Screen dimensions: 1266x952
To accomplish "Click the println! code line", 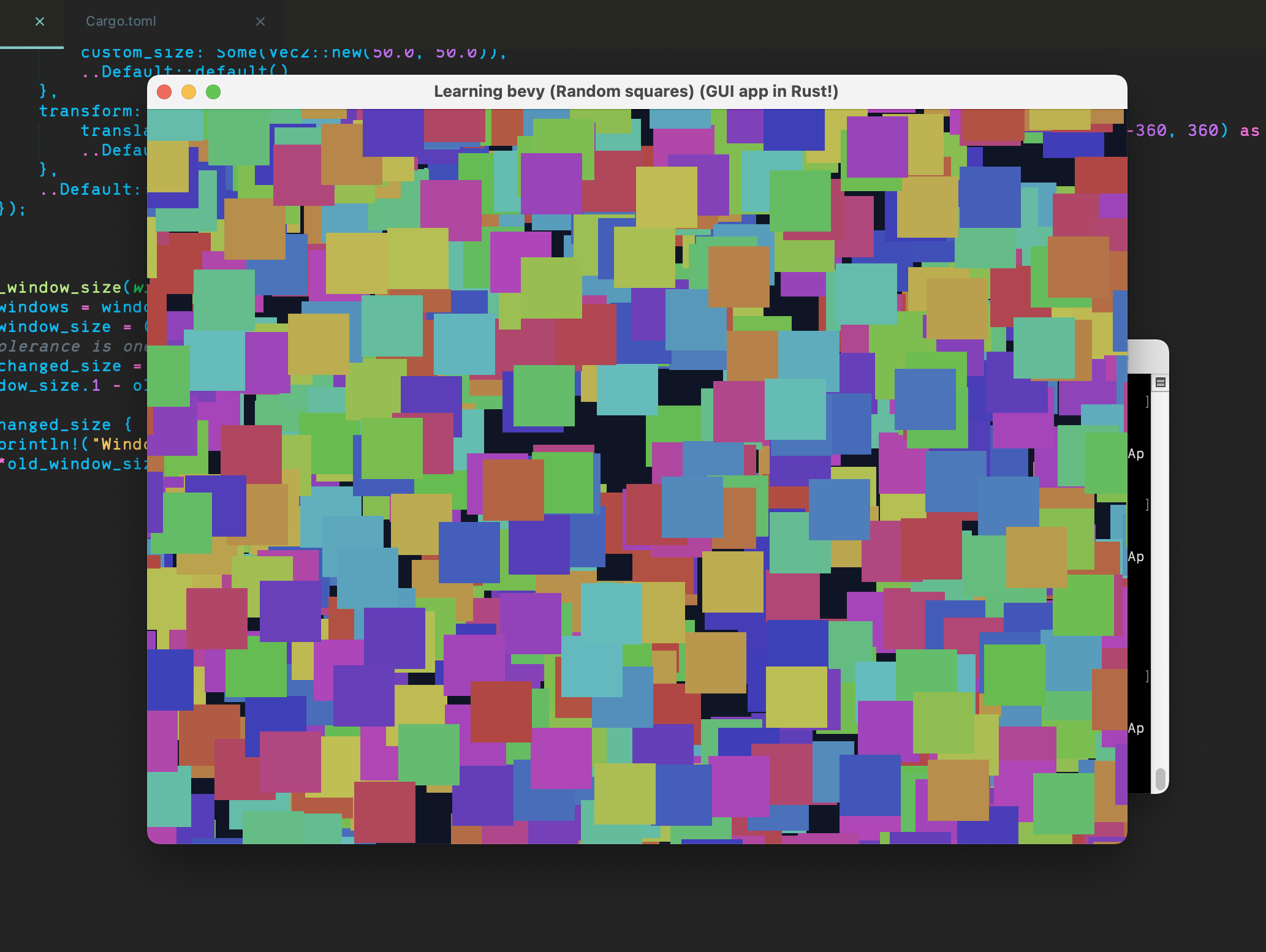I will [74, 444].
